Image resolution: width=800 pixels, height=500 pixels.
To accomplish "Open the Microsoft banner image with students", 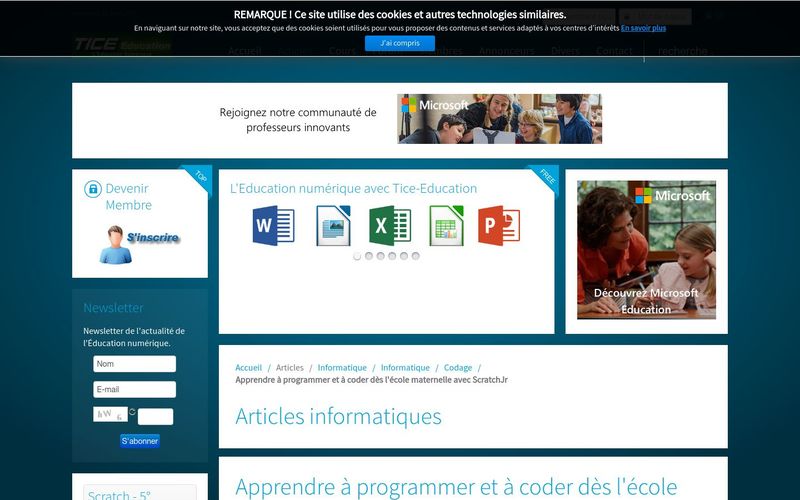I will coord(499,118).
